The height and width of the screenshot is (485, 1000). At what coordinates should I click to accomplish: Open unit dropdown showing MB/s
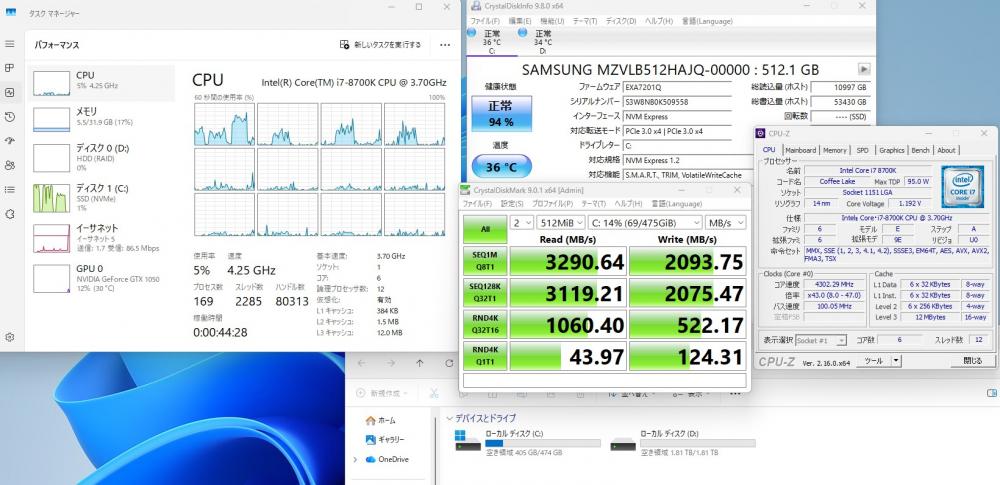726,222
